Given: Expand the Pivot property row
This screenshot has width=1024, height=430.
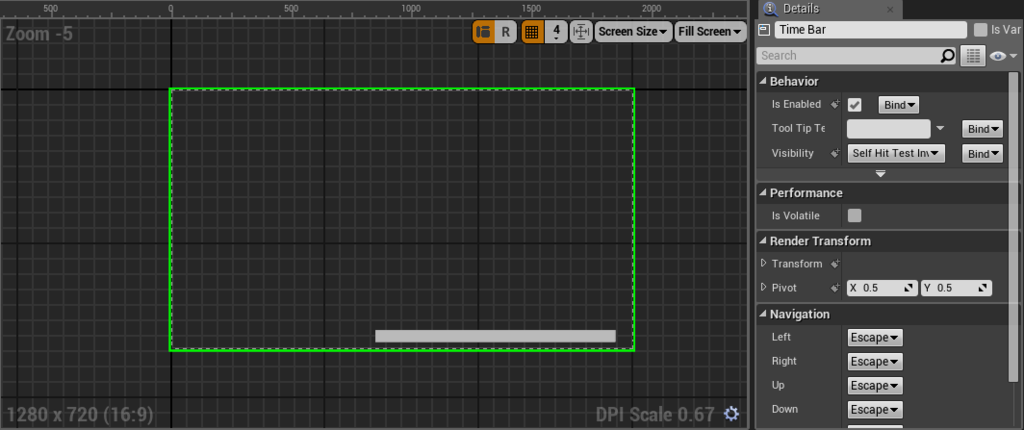Looking at the screenshot, I should click(763, 288).
